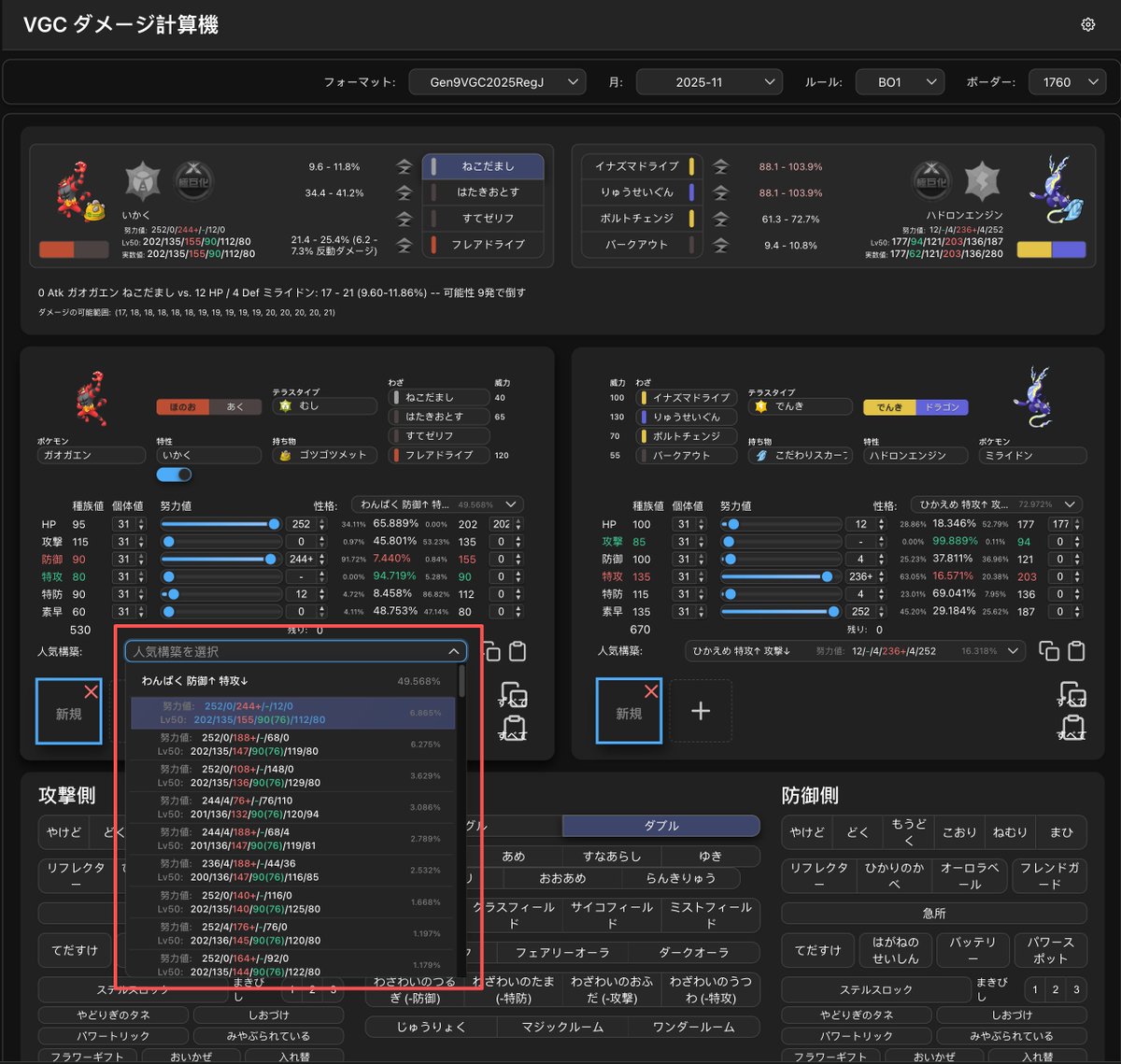Click the chevron icon beside イナズマドライブ

tap(720, 166)
